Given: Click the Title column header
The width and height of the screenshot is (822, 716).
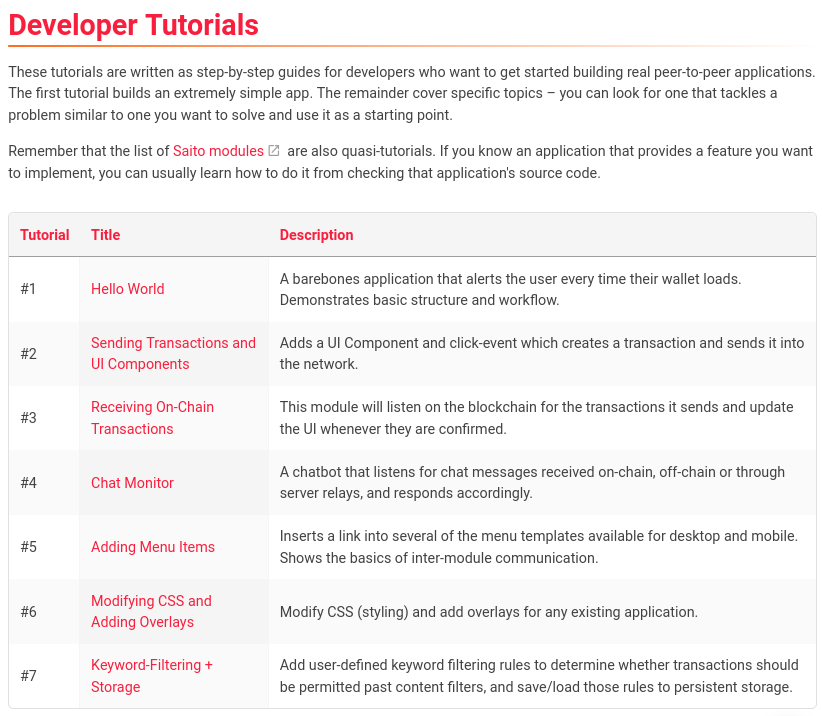Looking at the screenshot, I should tap(105, 235).
